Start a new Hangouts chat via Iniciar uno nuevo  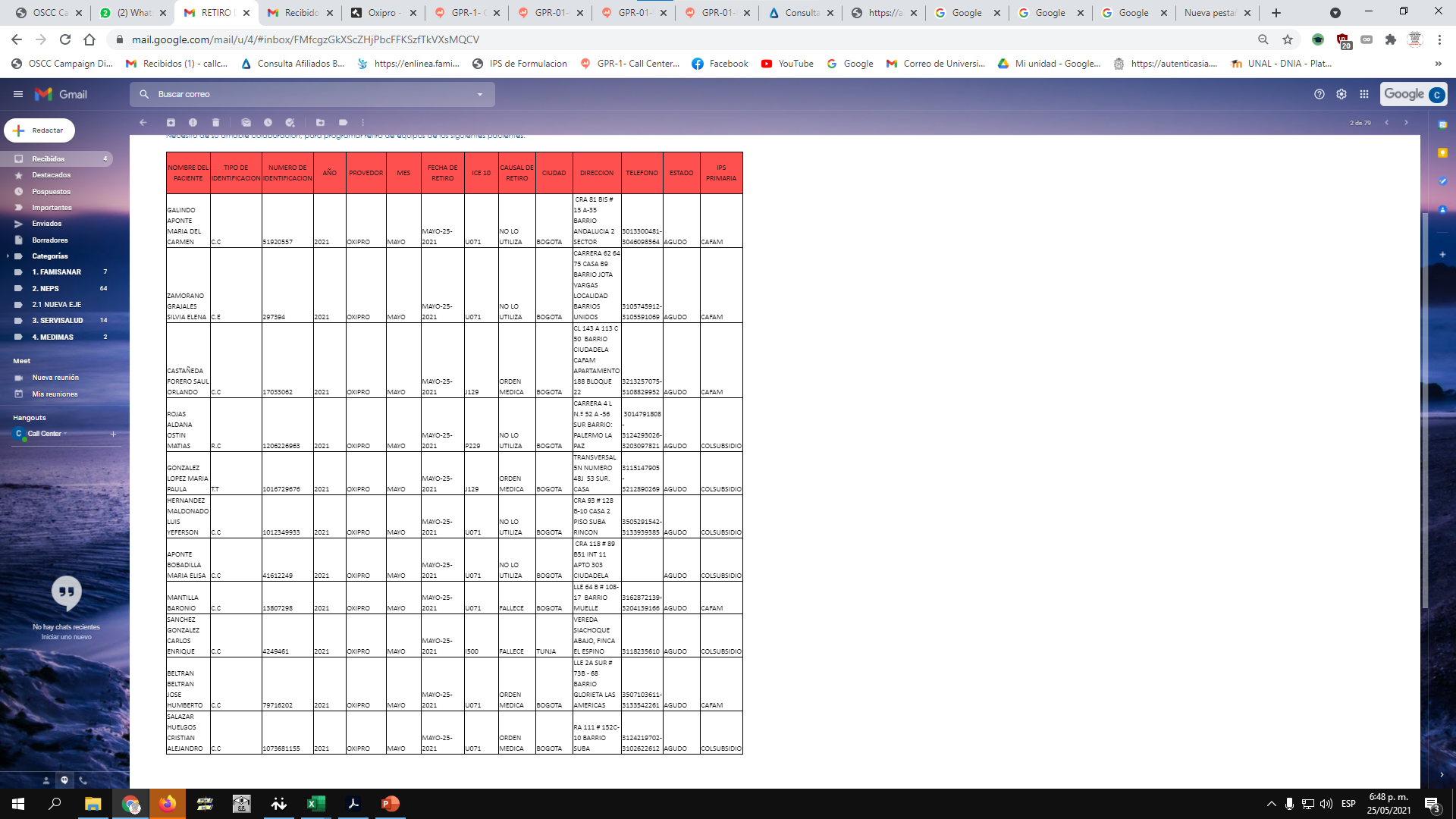pos(66,637)
